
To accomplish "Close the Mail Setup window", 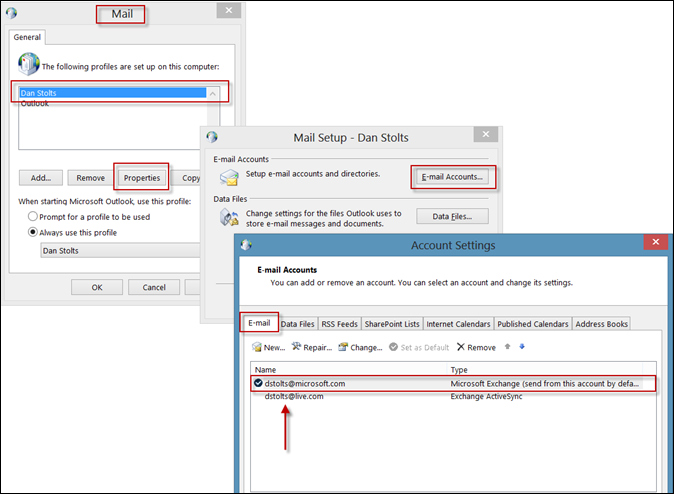I will (486, 134).
